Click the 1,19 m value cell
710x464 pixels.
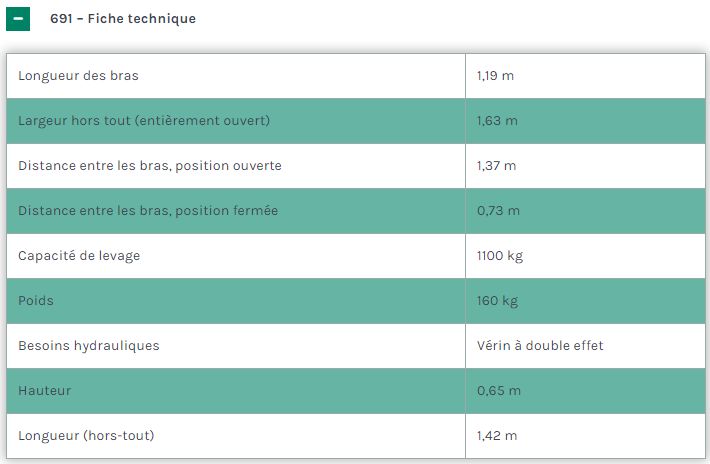[x=495, y=76]
